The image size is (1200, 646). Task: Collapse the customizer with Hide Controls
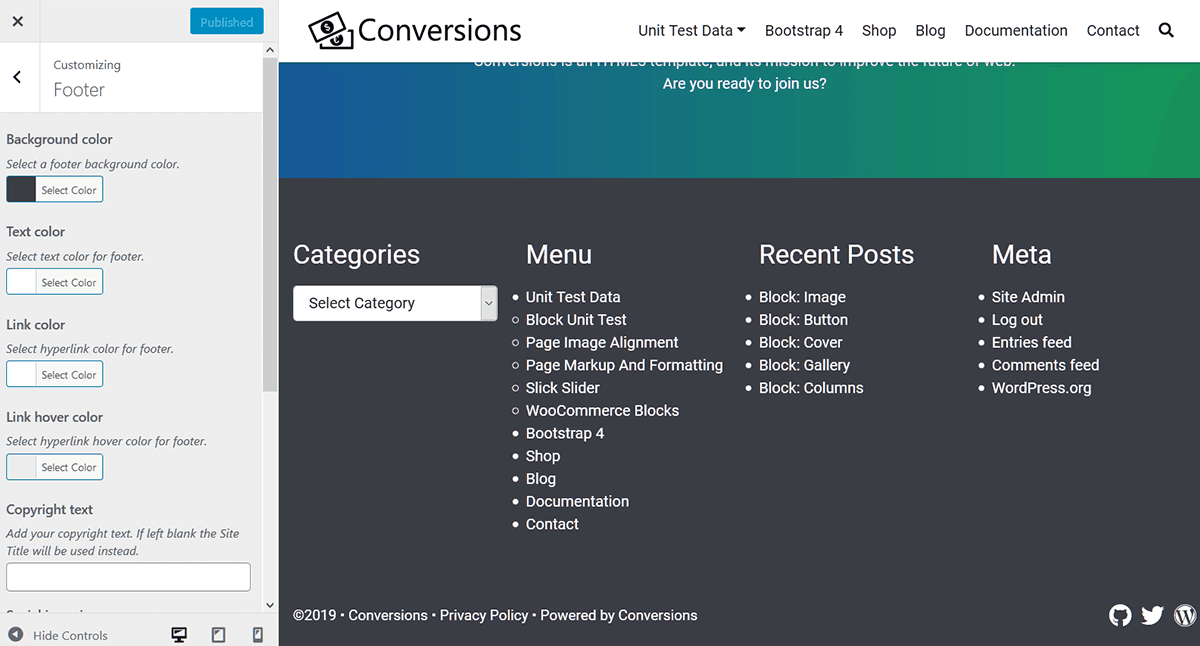tap(58, 635)
